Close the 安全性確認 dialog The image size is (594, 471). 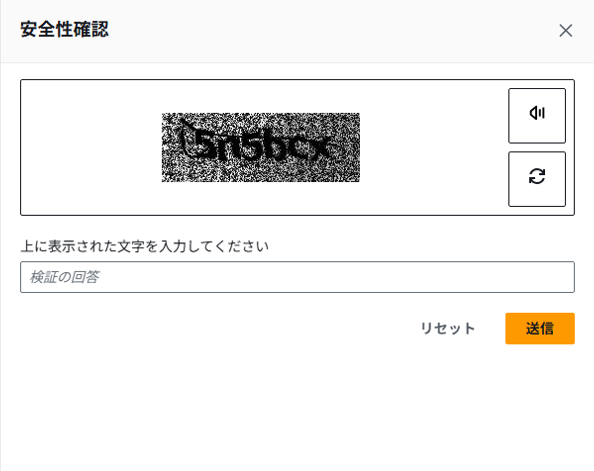(566, 30)
